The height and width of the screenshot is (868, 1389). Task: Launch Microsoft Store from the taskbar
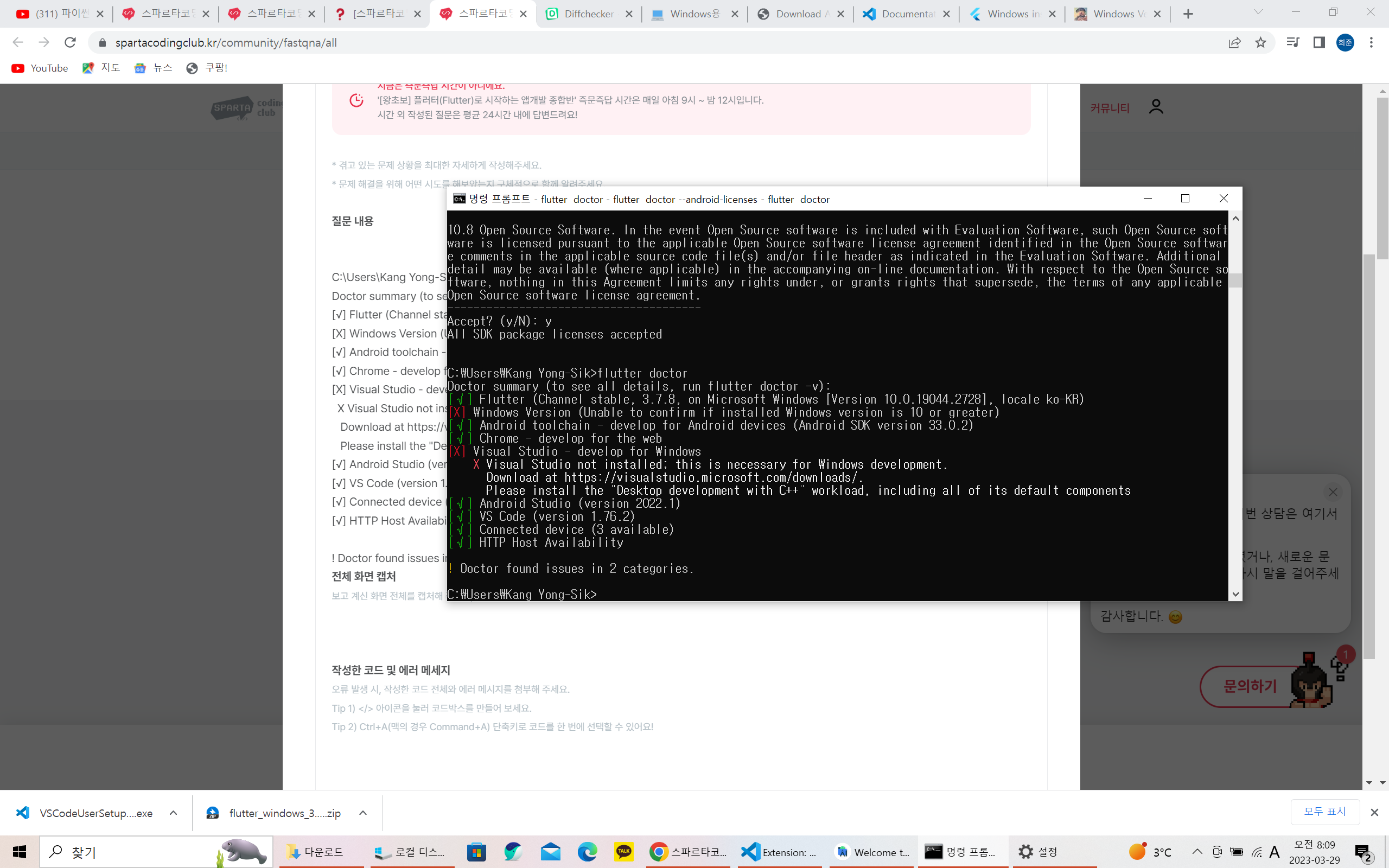(x=476, y=852)
